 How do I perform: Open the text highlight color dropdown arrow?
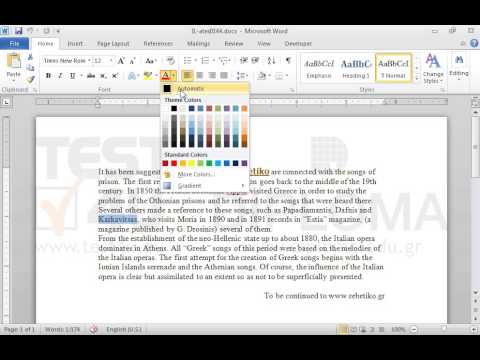coord(156,76)
